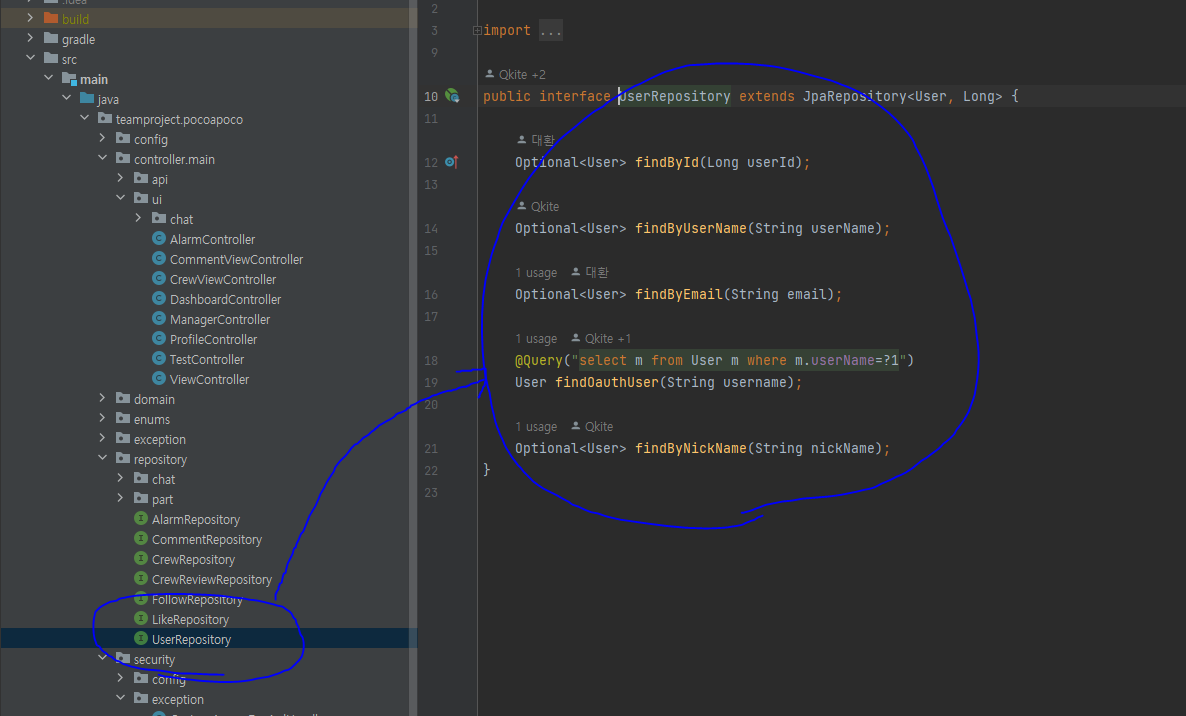Click the overrides gutter icon on line 12
This screenshot has height=716, width=1186.
pos(452,162)
